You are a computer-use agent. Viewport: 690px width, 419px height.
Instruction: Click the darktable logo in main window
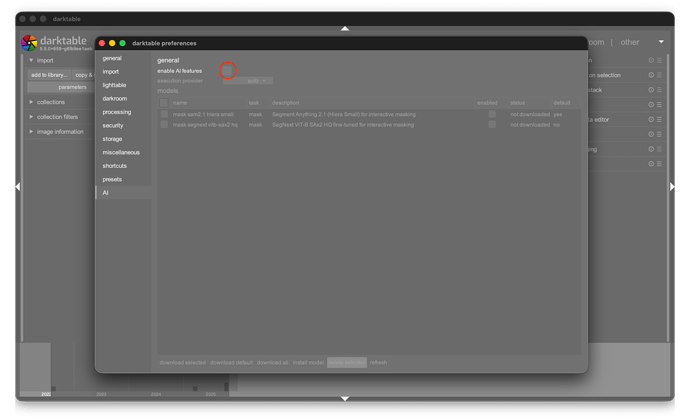[x=29, y=43]
